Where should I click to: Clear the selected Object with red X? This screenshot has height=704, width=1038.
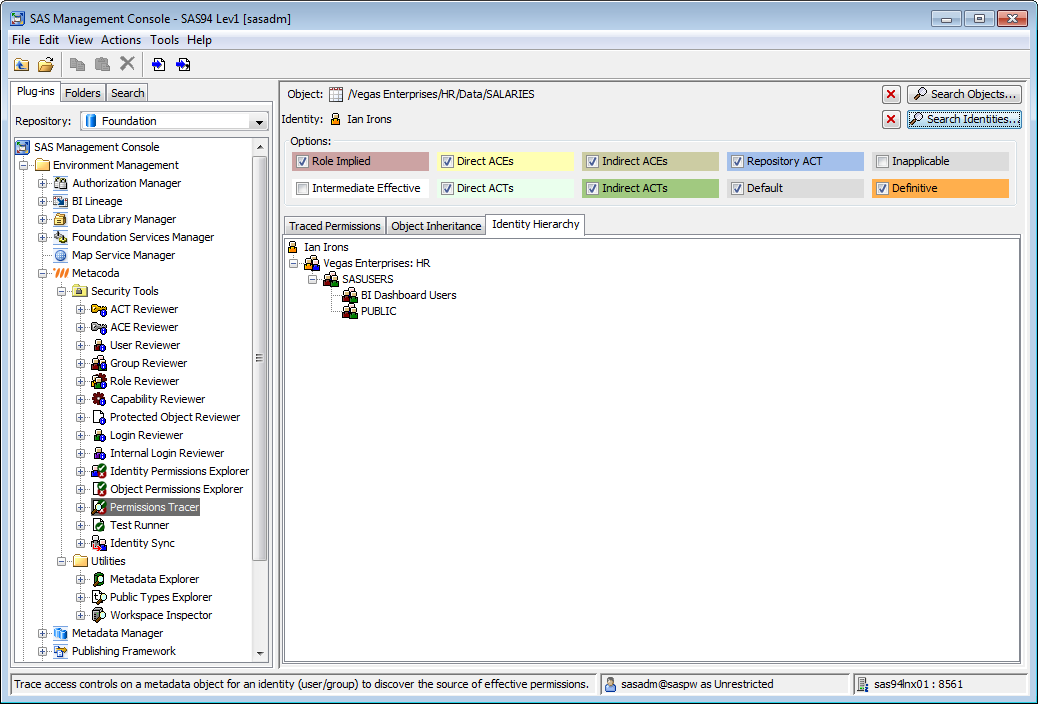point(891,95)
